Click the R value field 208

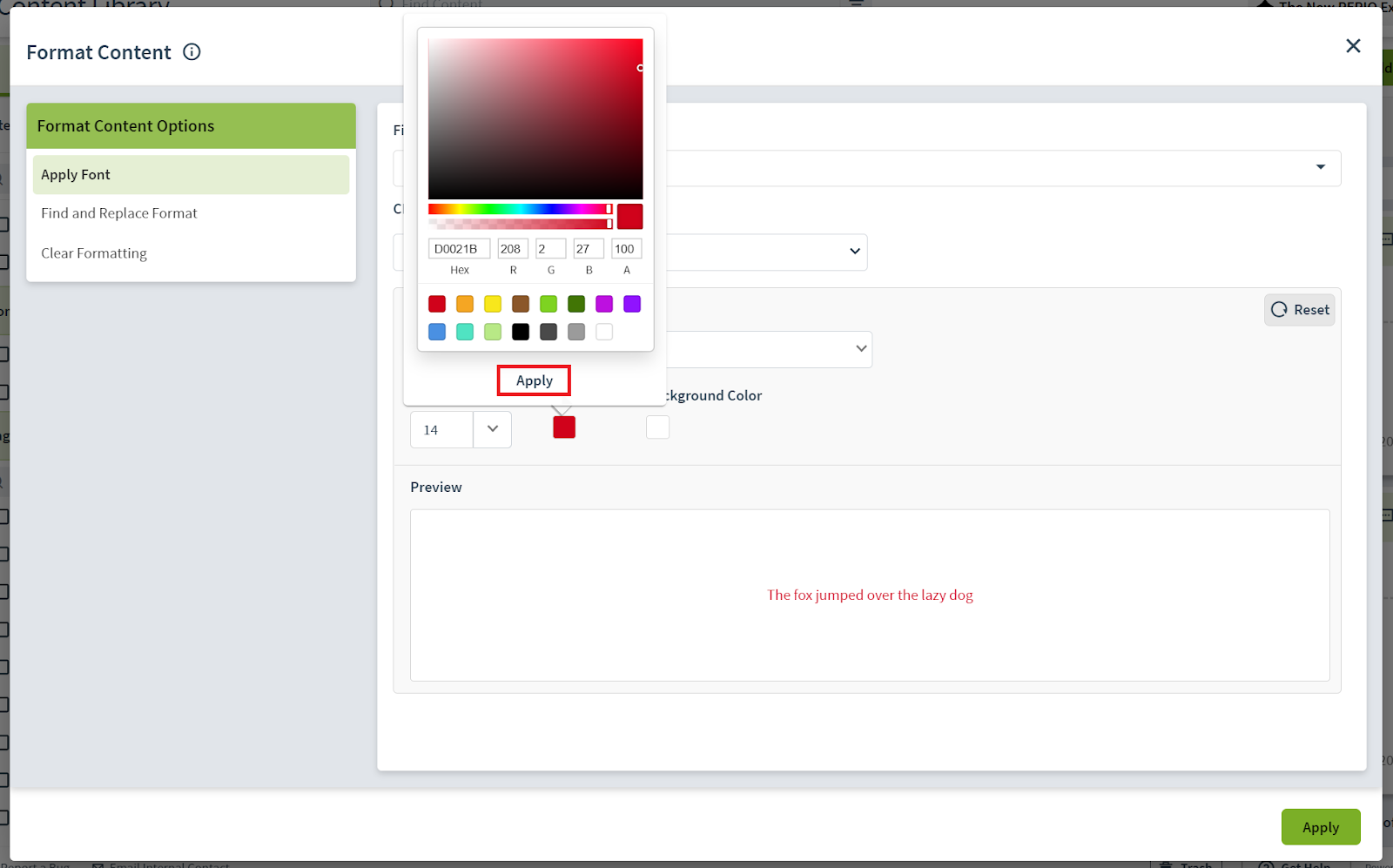point(513,249)
